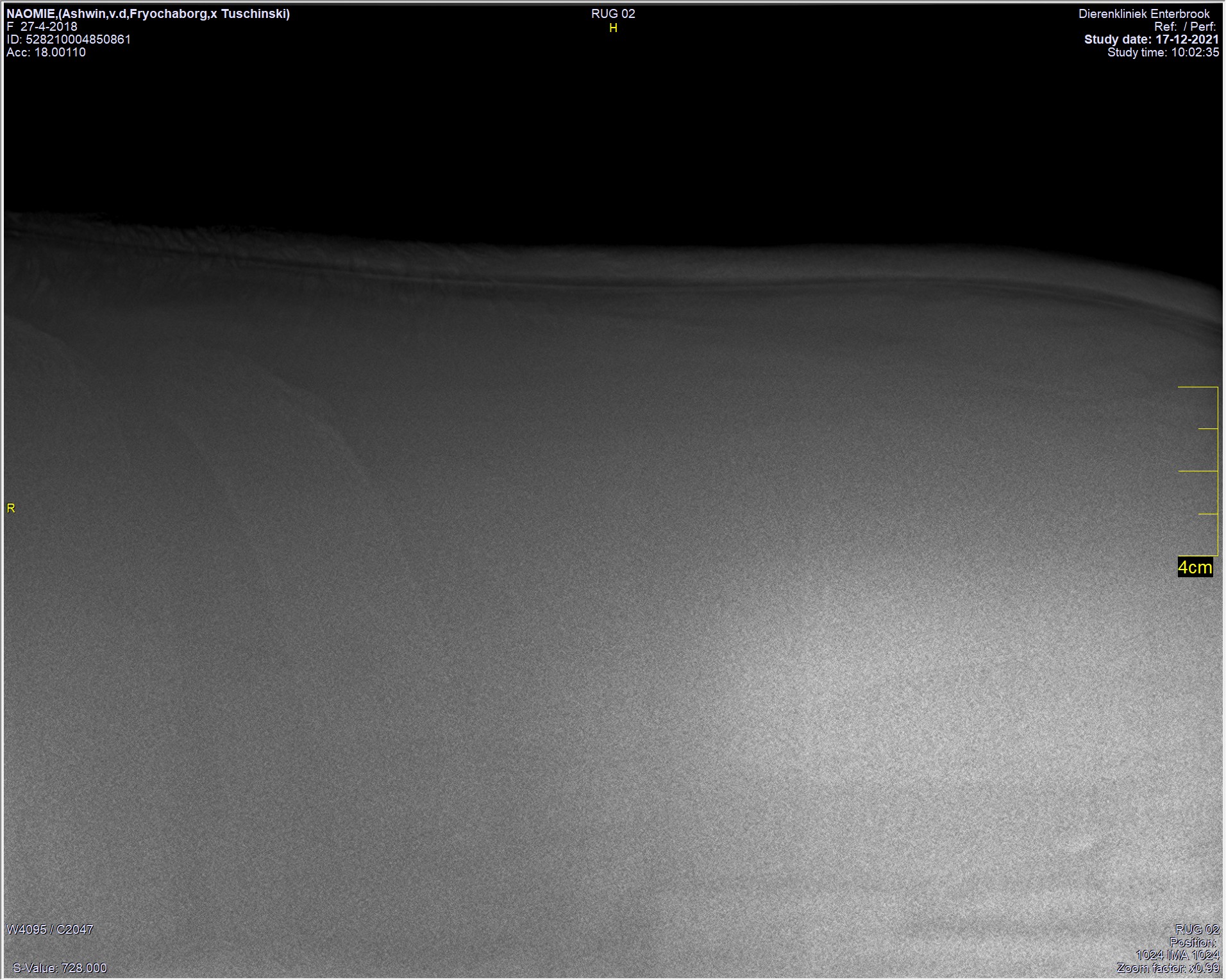The width and height of the screenshot is (1226, 980).
Task: Click the yellow scale ruler
Action: (x=1198, y=471)
